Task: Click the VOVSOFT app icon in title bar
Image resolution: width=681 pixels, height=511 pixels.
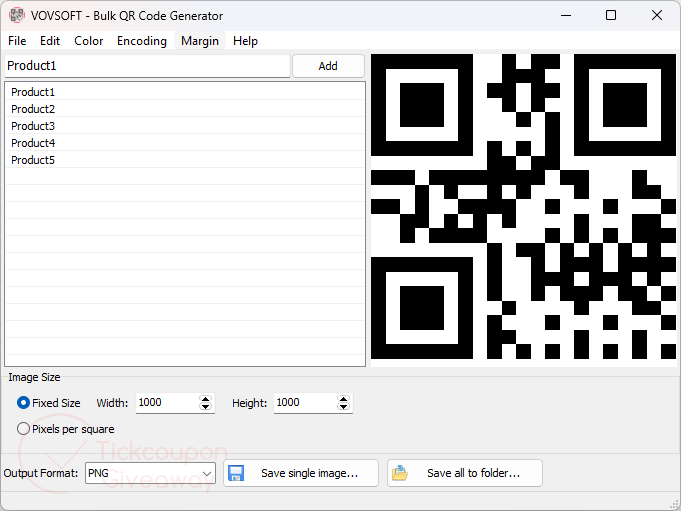Action: (x=16, y=16)
